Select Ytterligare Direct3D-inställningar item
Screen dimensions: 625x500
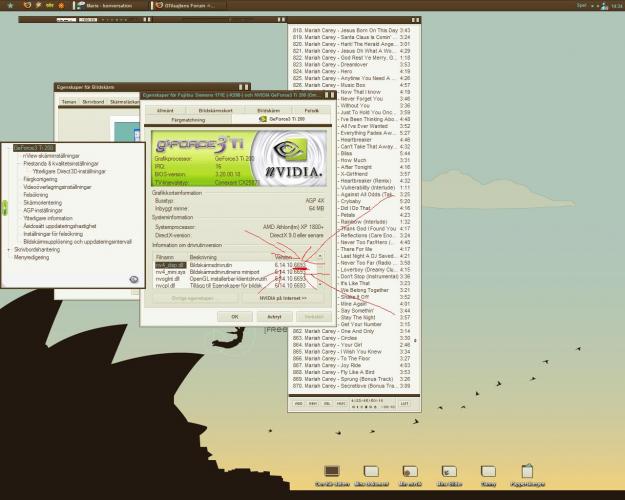point(69,171)
